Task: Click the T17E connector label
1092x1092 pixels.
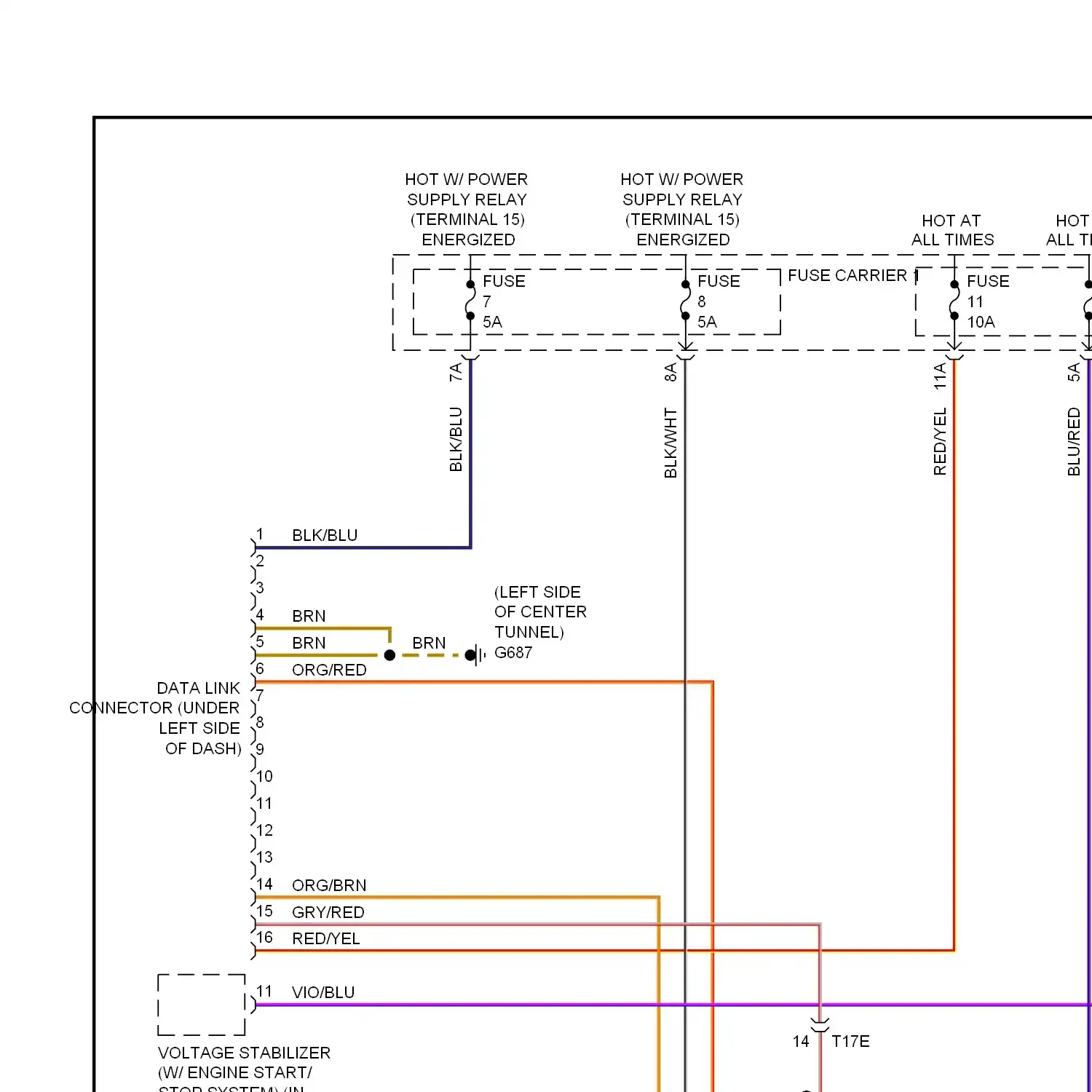Action: tap(850, 1041)
